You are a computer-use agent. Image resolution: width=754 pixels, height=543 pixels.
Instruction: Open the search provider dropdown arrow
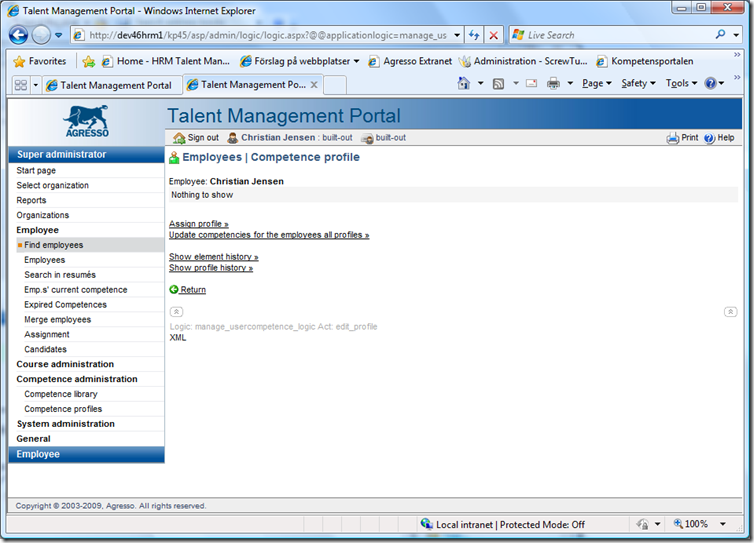click(736, 35)
